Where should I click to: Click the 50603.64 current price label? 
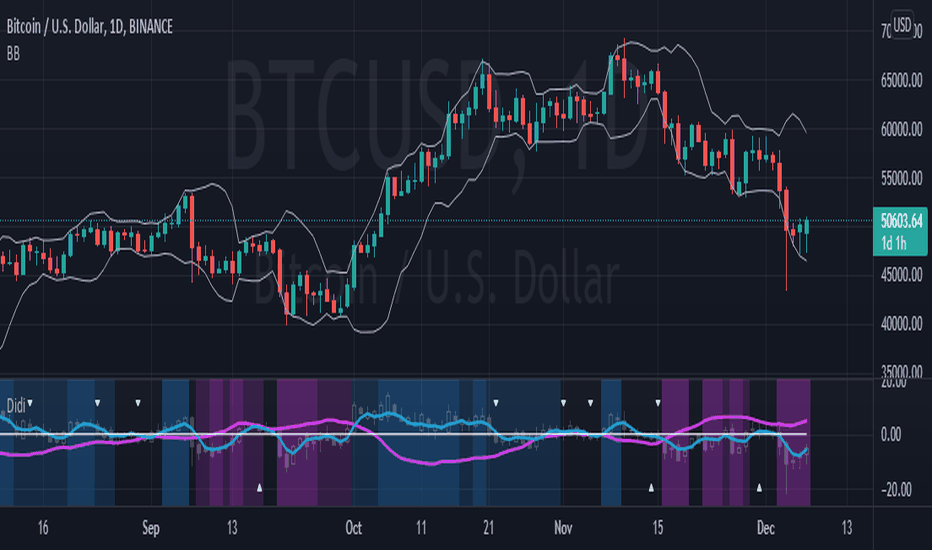[900, 221]
